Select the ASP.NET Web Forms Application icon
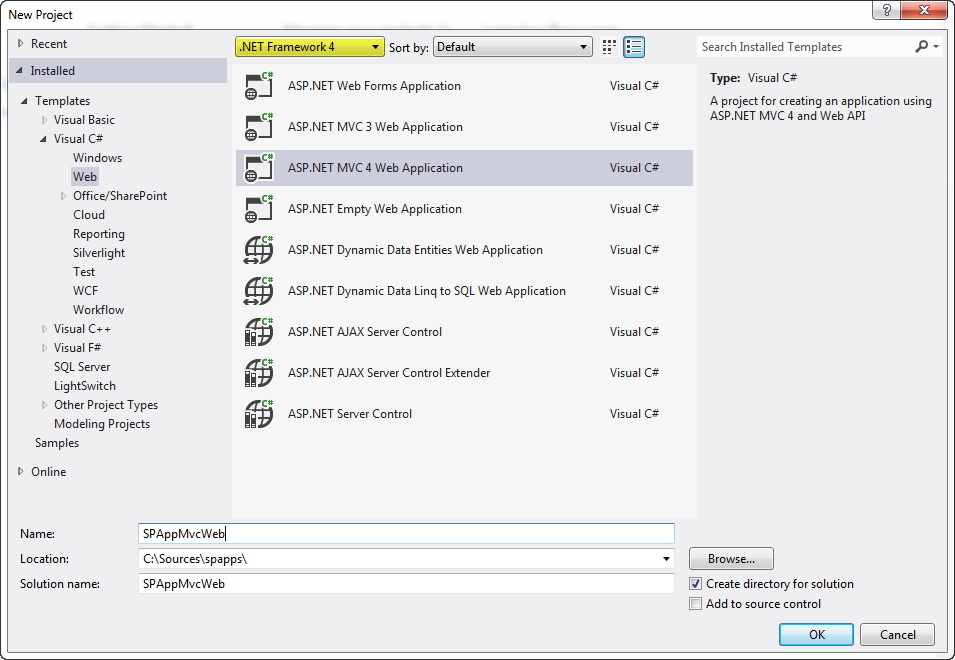Screen dimensions: 955x660 (x=259, y=86)
